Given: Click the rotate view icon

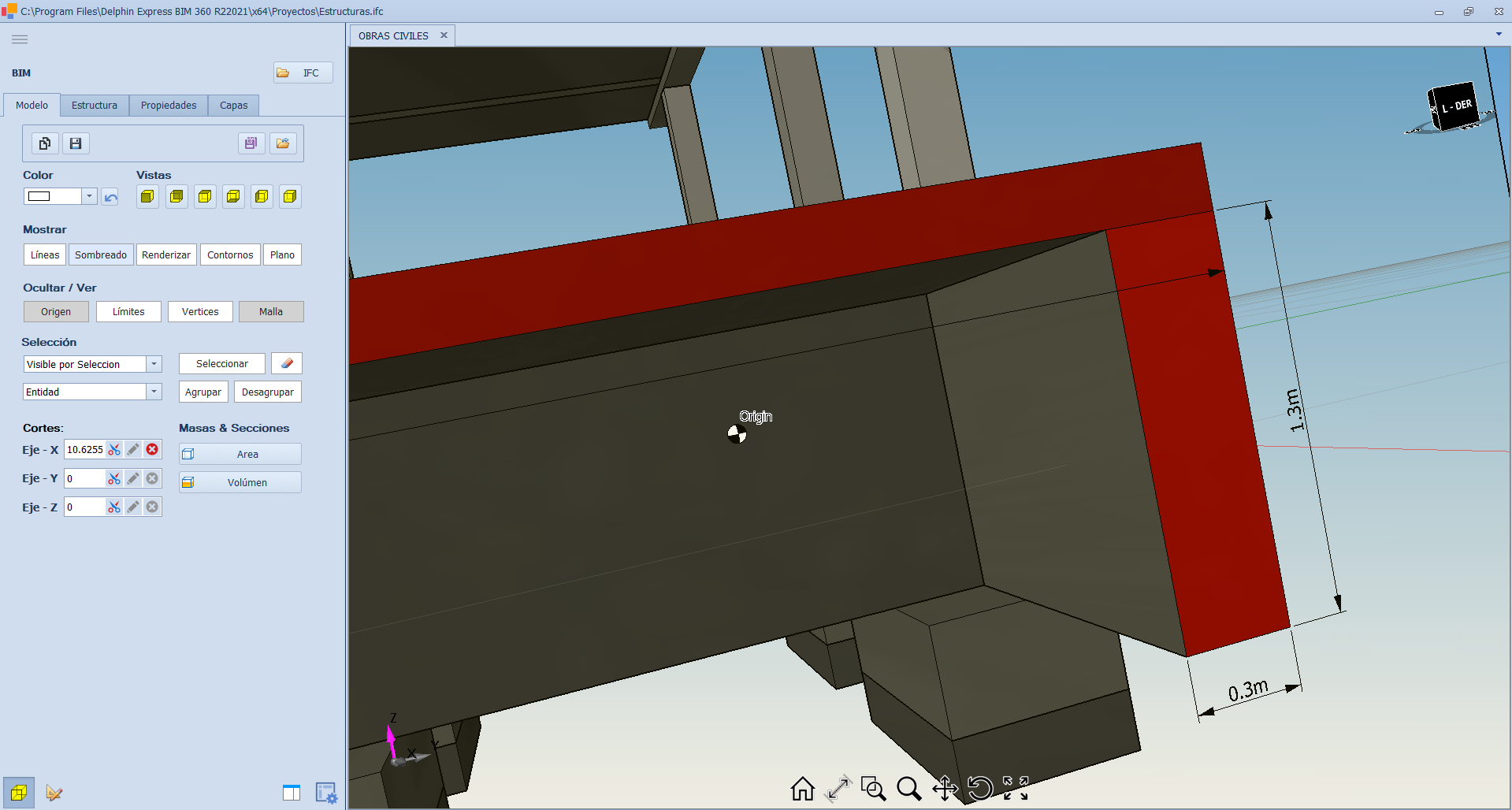Looking at the screenshot, I should tap(980, 788).
